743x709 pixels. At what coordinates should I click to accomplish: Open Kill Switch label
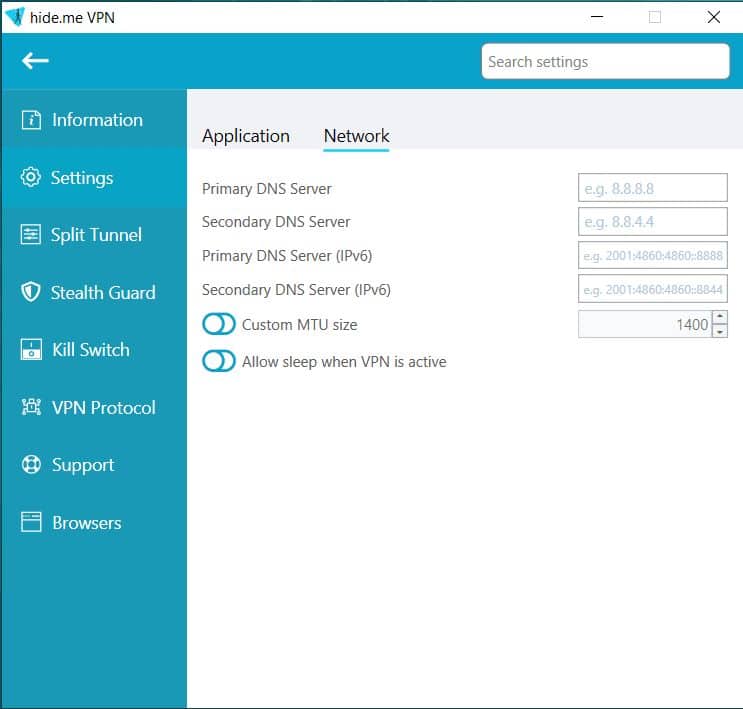tap(91, 350)
